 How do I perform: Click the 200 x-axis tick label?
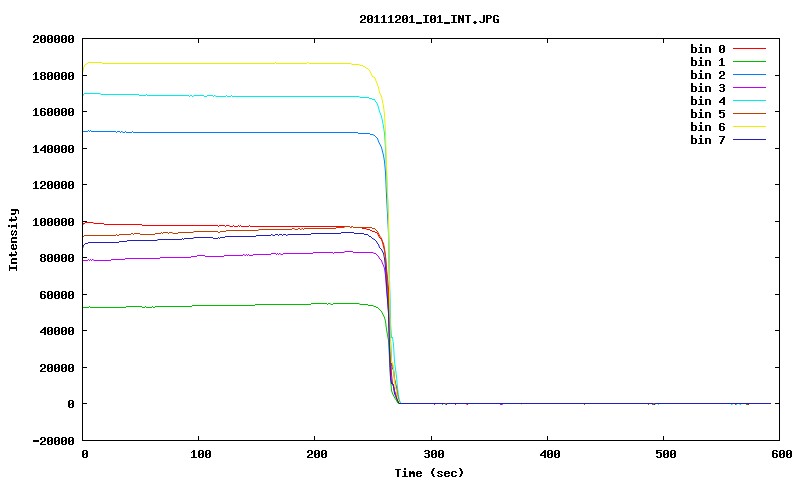317,454
